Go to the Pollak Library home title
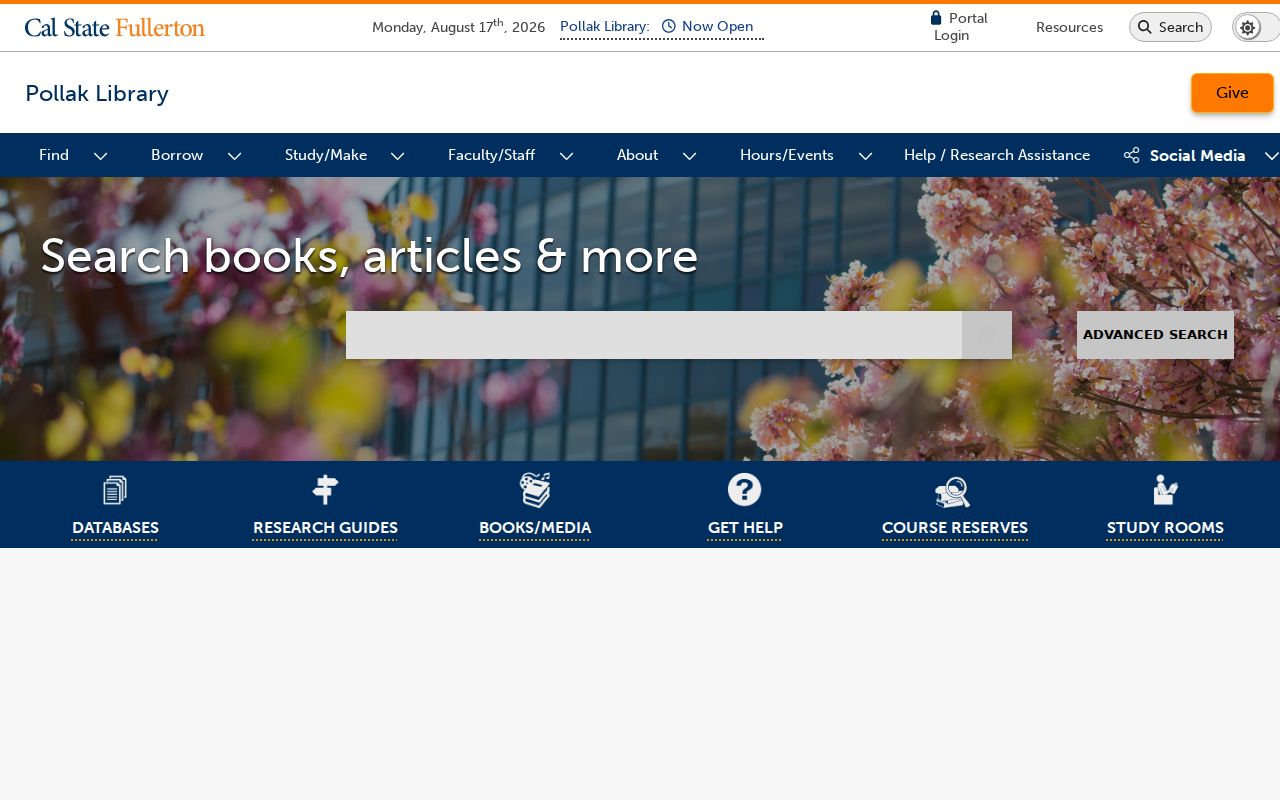Image resolution: width=1280 pixels, height=800 pixels. [97, 93]
